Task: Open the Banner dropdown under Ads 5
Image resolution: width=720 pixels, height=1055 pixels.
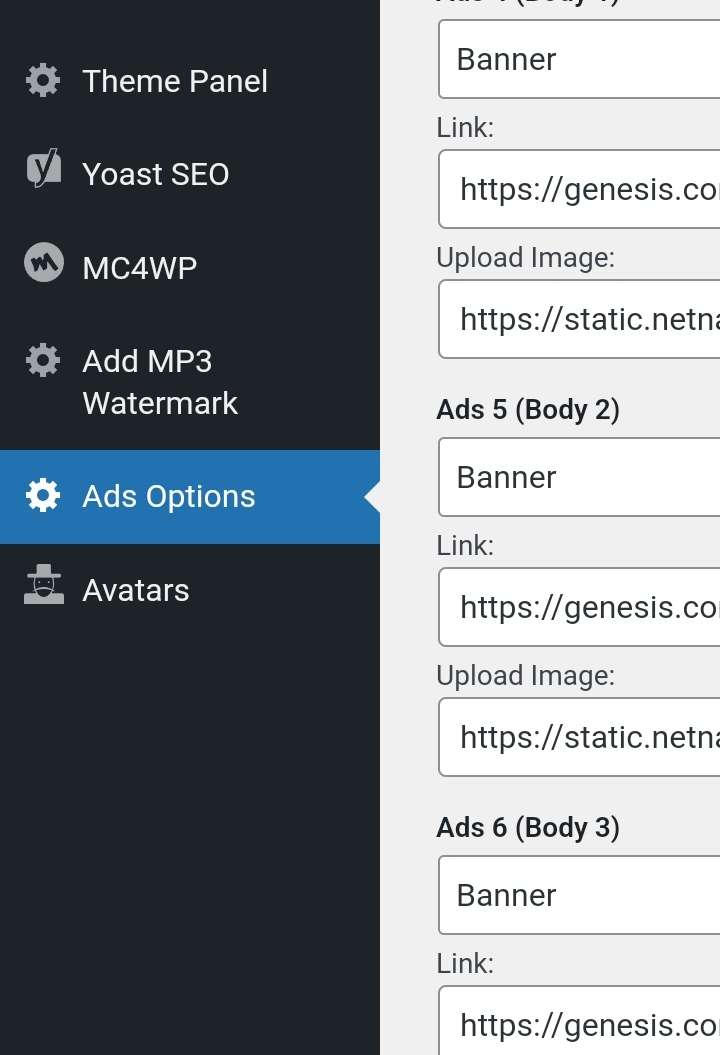Action: (x=579, y=477)
